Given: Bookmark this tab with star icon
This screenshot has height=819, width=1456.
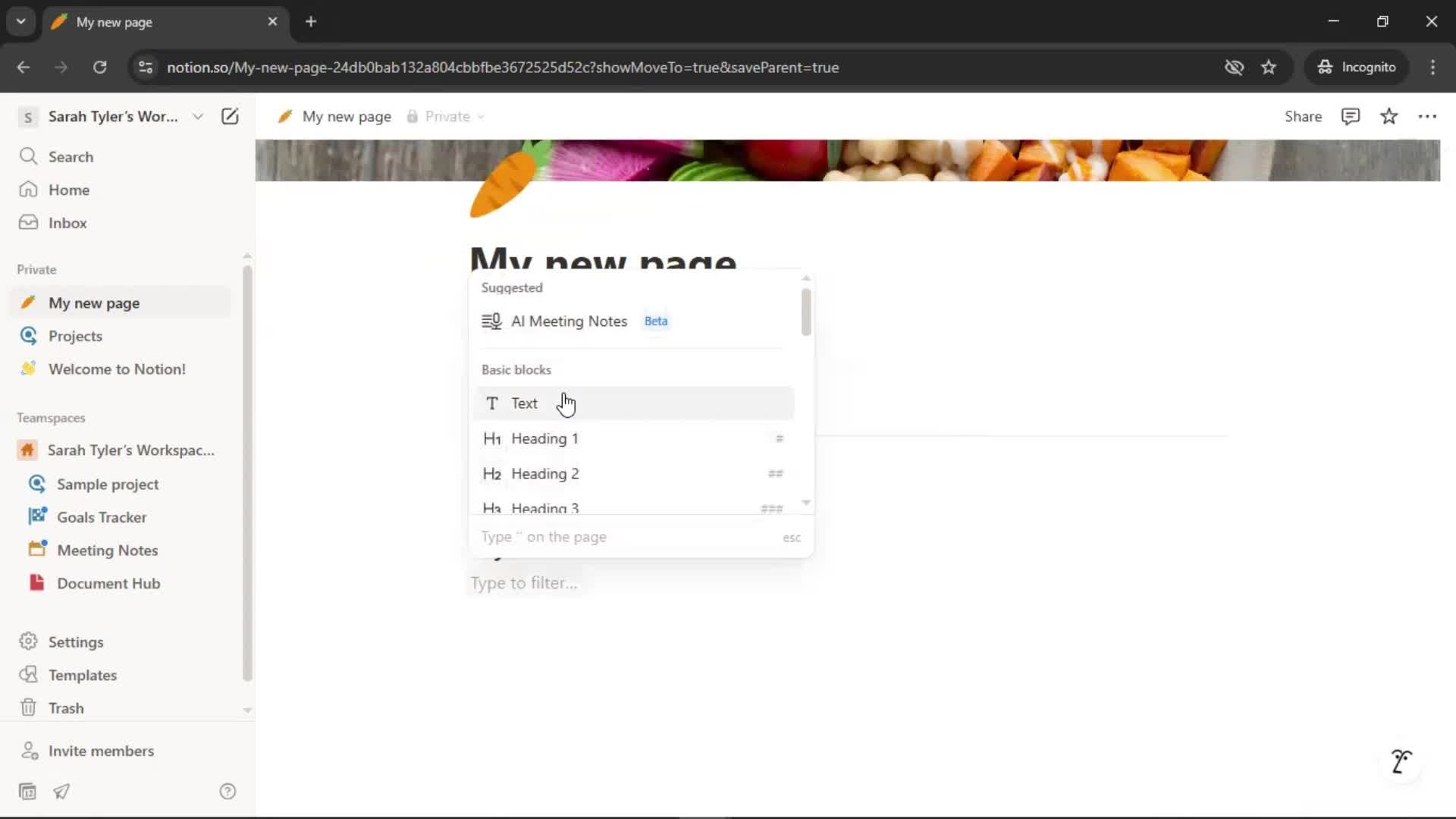Looking at the screenshot, I should click(x=1269, y=67).
